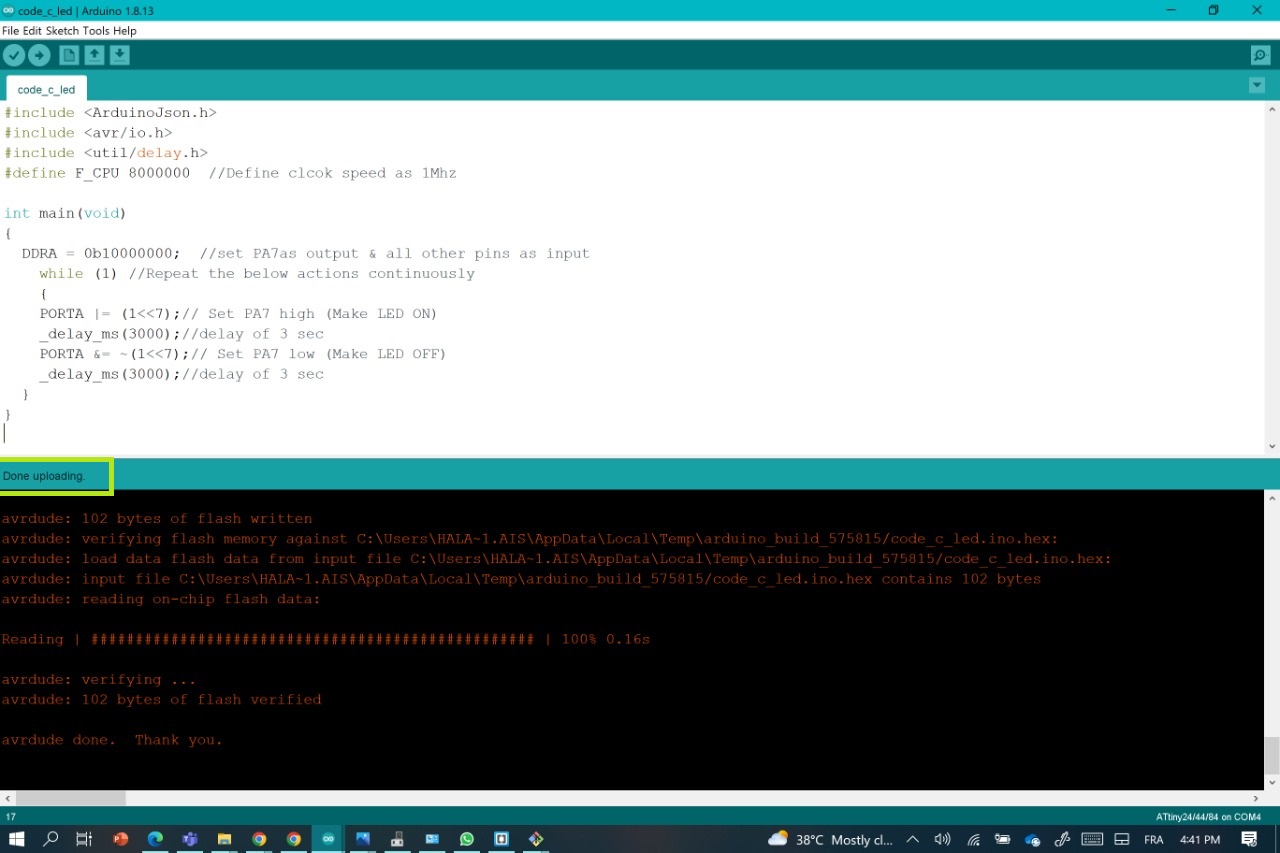The height and width of the screenshot is (853, 1280).
Task: Upload the sketch with the arrow button
Action: 39,56
